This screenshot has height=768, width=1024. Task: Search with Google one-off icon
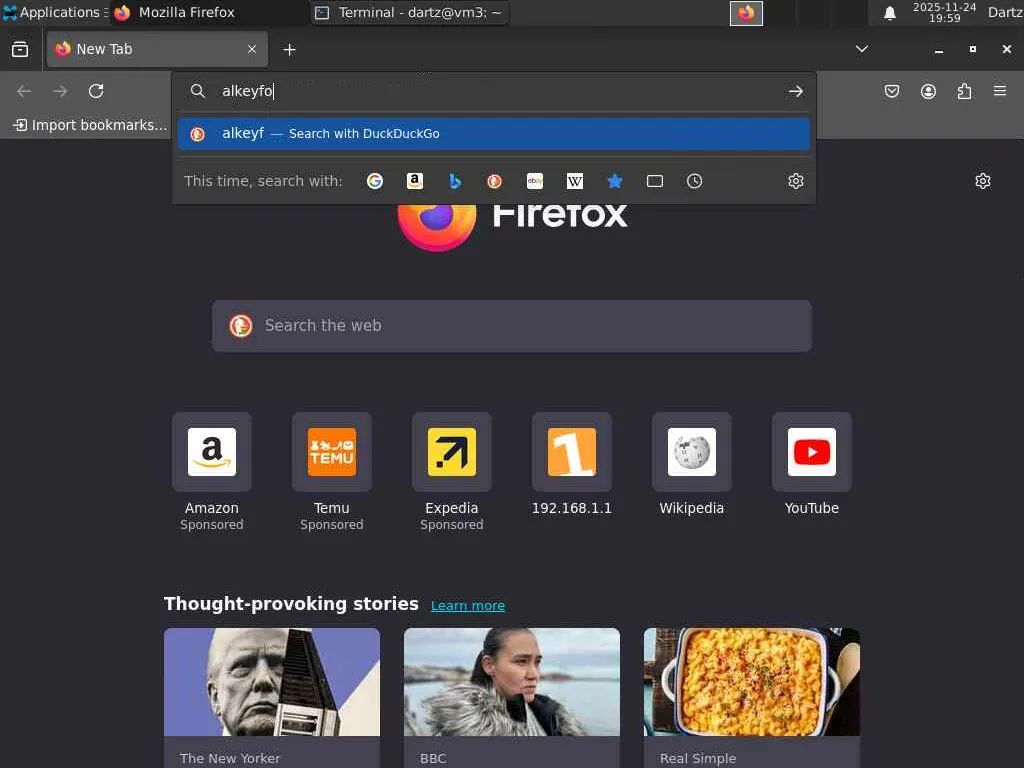[x=375, y=181]
